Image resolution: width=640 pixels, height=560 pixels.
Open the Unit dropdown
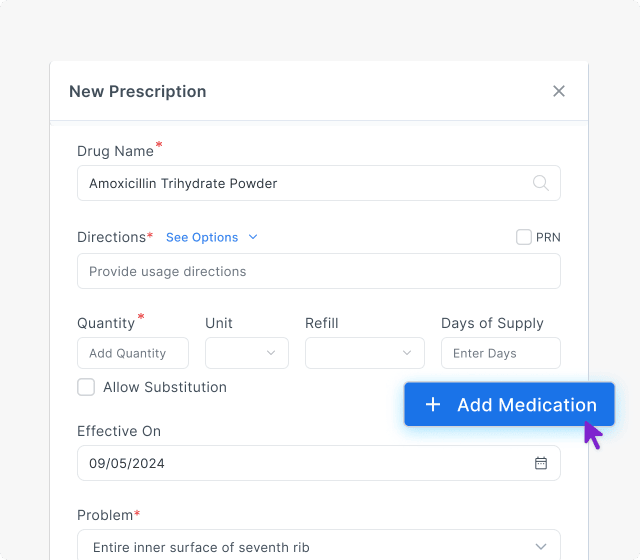[247, 353]
